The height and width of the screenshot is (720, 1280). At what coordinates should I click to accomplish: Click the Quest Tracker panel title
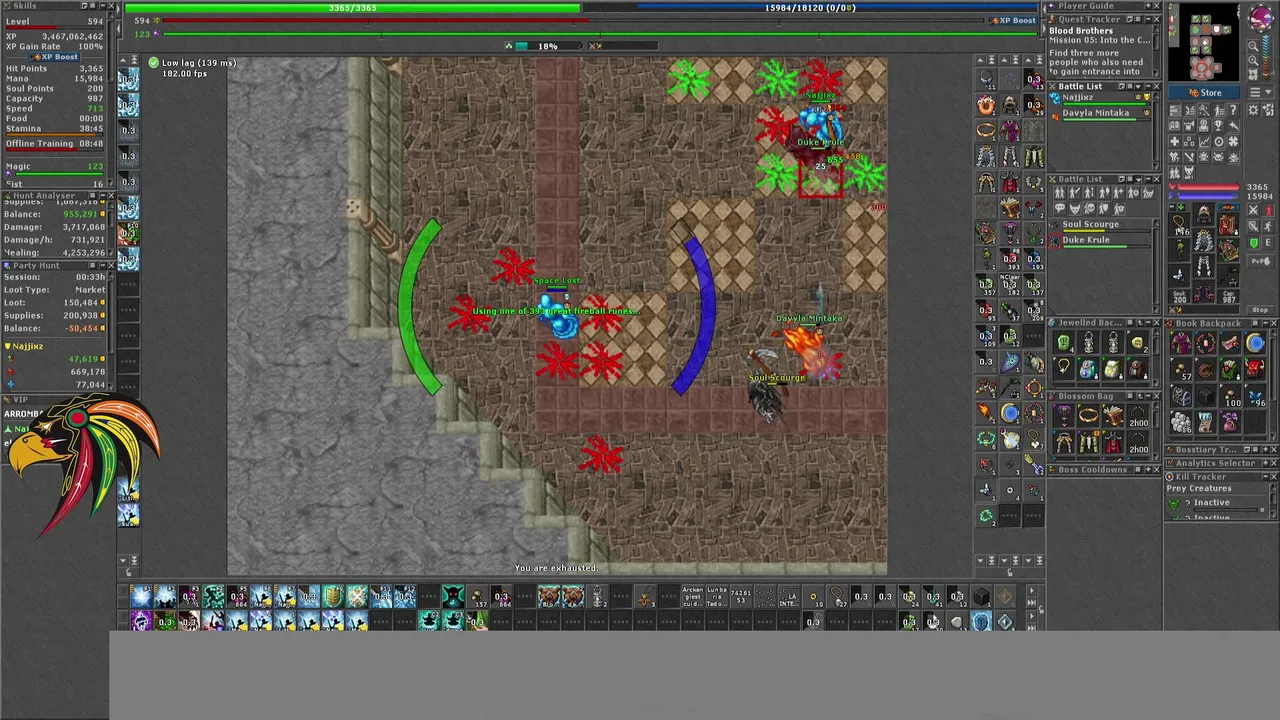click(x=1089, y=19)
